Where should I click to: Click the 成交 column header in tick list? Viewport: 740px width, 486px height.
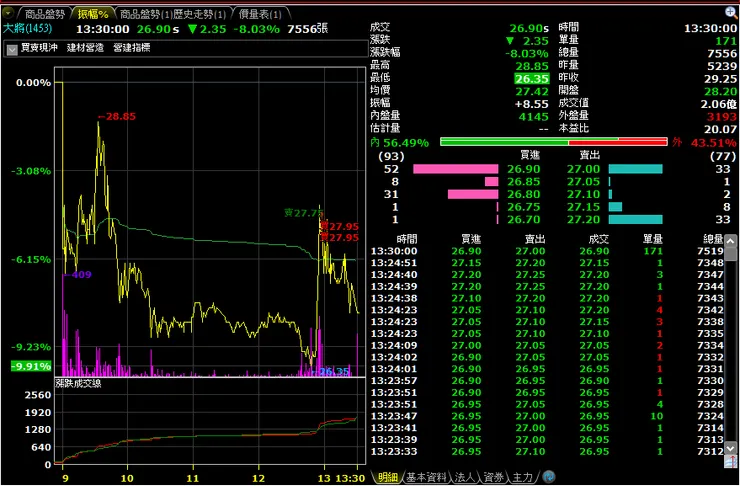point(598,239)
